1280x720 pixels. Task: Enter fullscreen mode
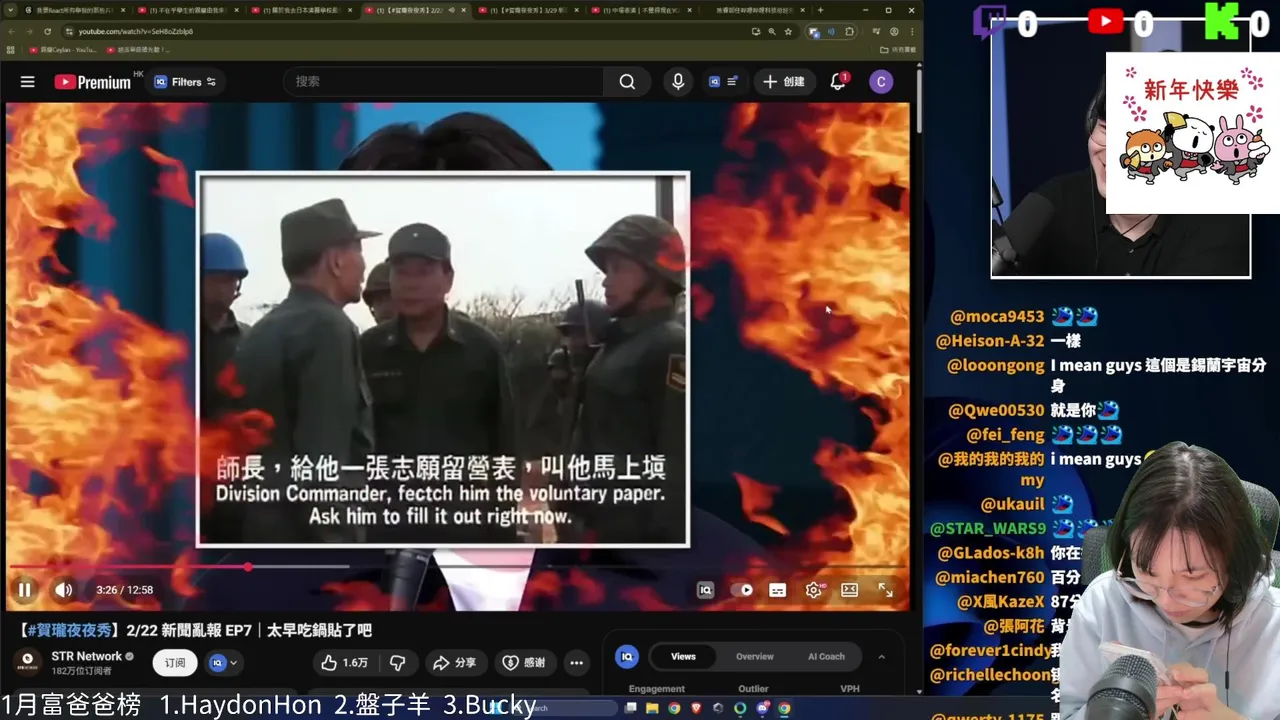(x=885, y=590)
